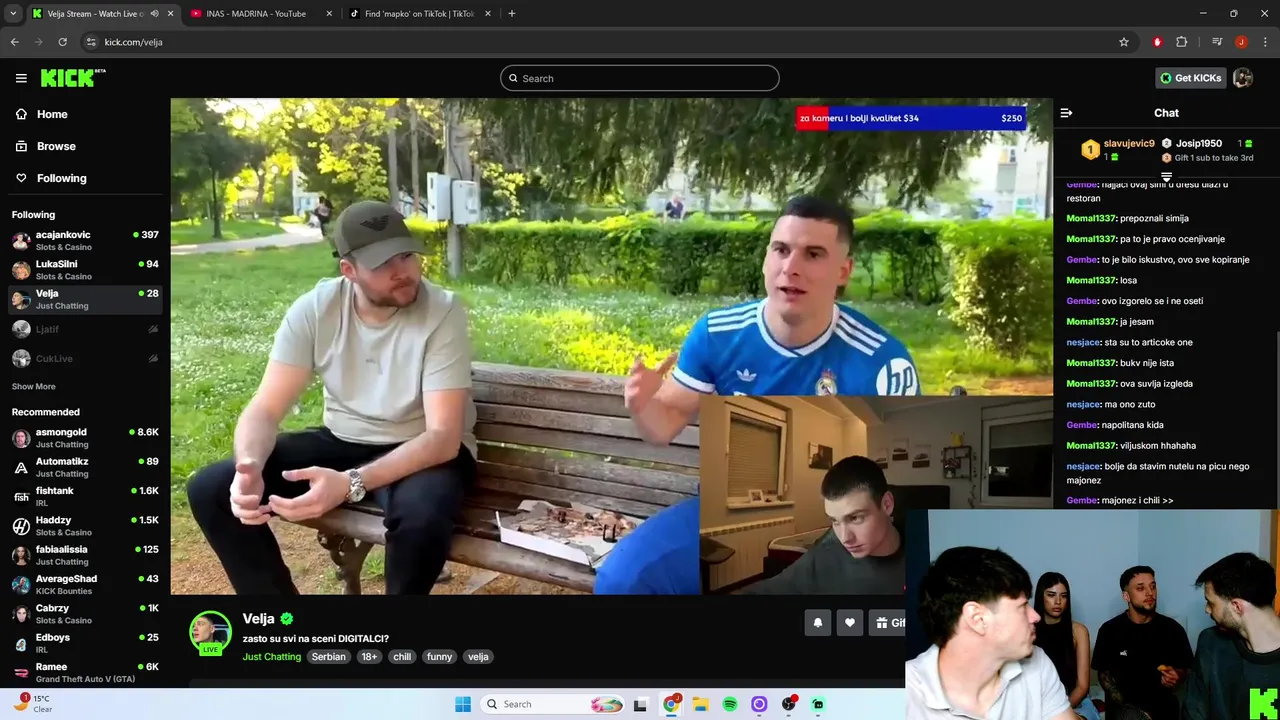Image resolution: width=1280 pixels, height=720 pixels.
Task: Open the media control icon
Action: (1216, 42)
